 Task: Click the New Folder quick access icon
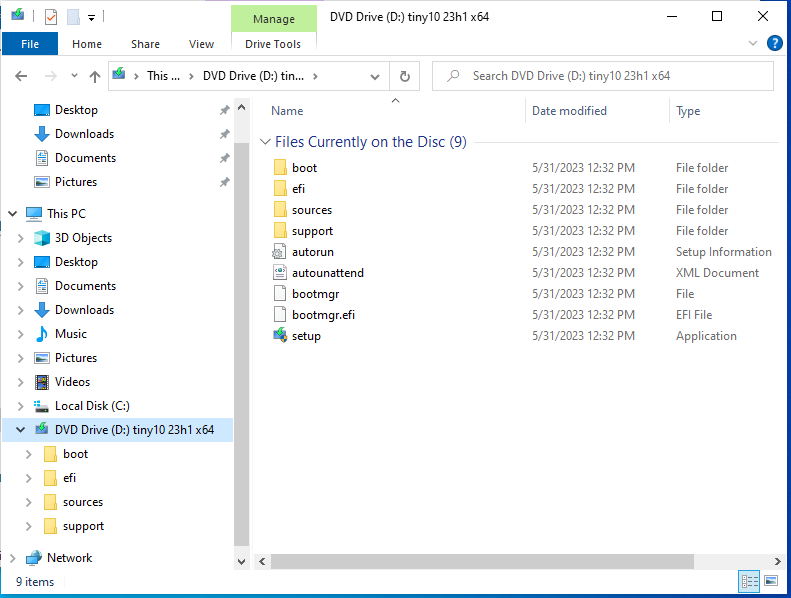click(x=74, y=17)
